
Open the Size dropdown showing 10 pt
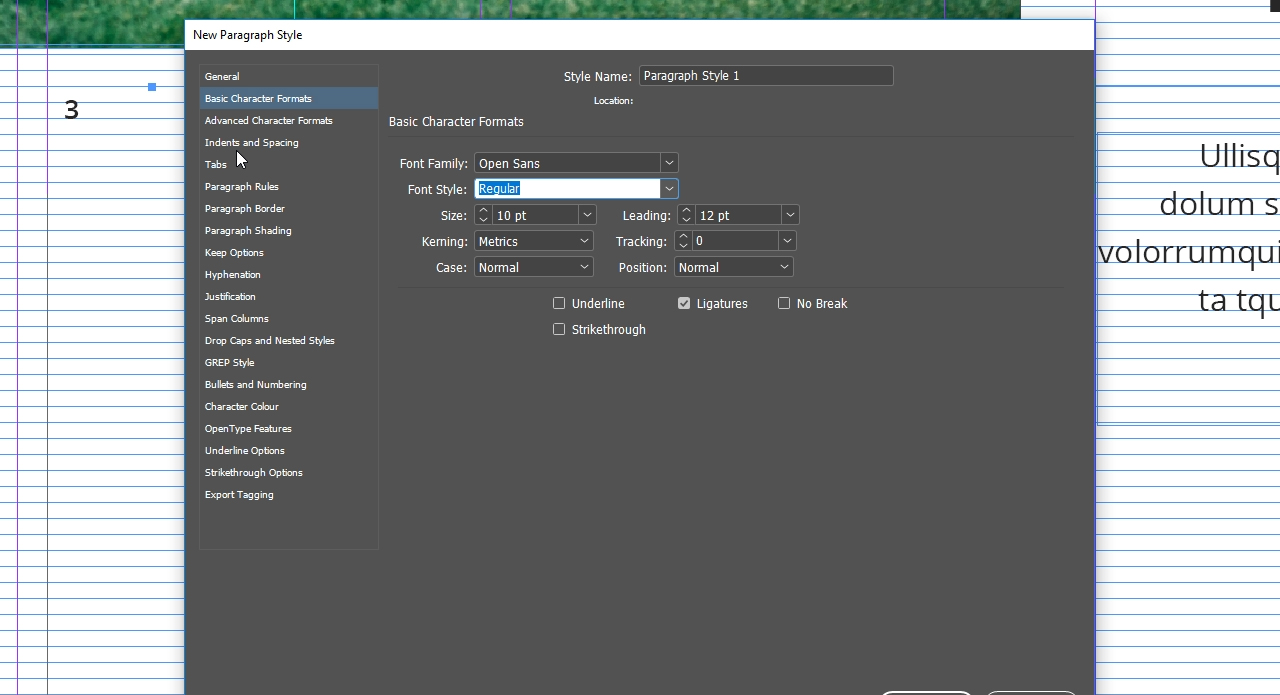(586, 214)
